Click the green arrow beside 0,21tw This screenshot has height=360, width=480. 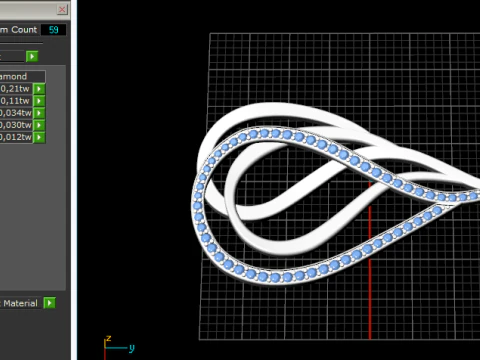(39, 89)
